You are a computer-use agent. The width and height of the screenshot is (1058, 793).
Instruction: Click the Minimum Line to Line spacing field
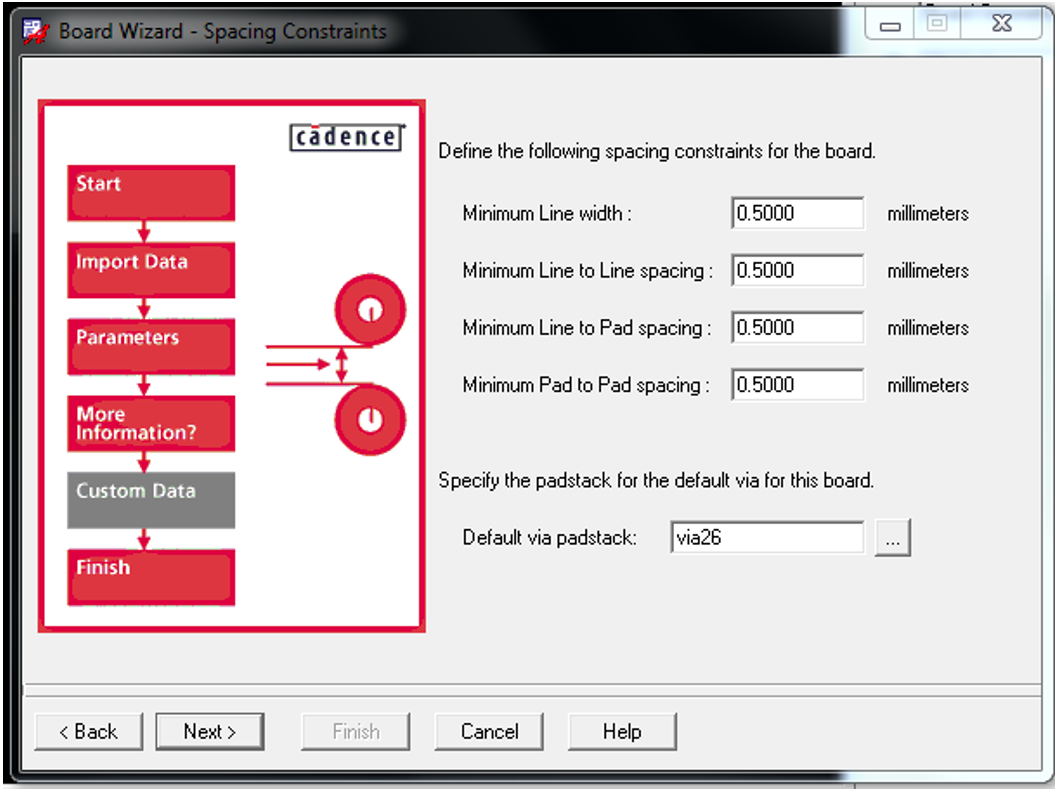click(x=797, y=271)
